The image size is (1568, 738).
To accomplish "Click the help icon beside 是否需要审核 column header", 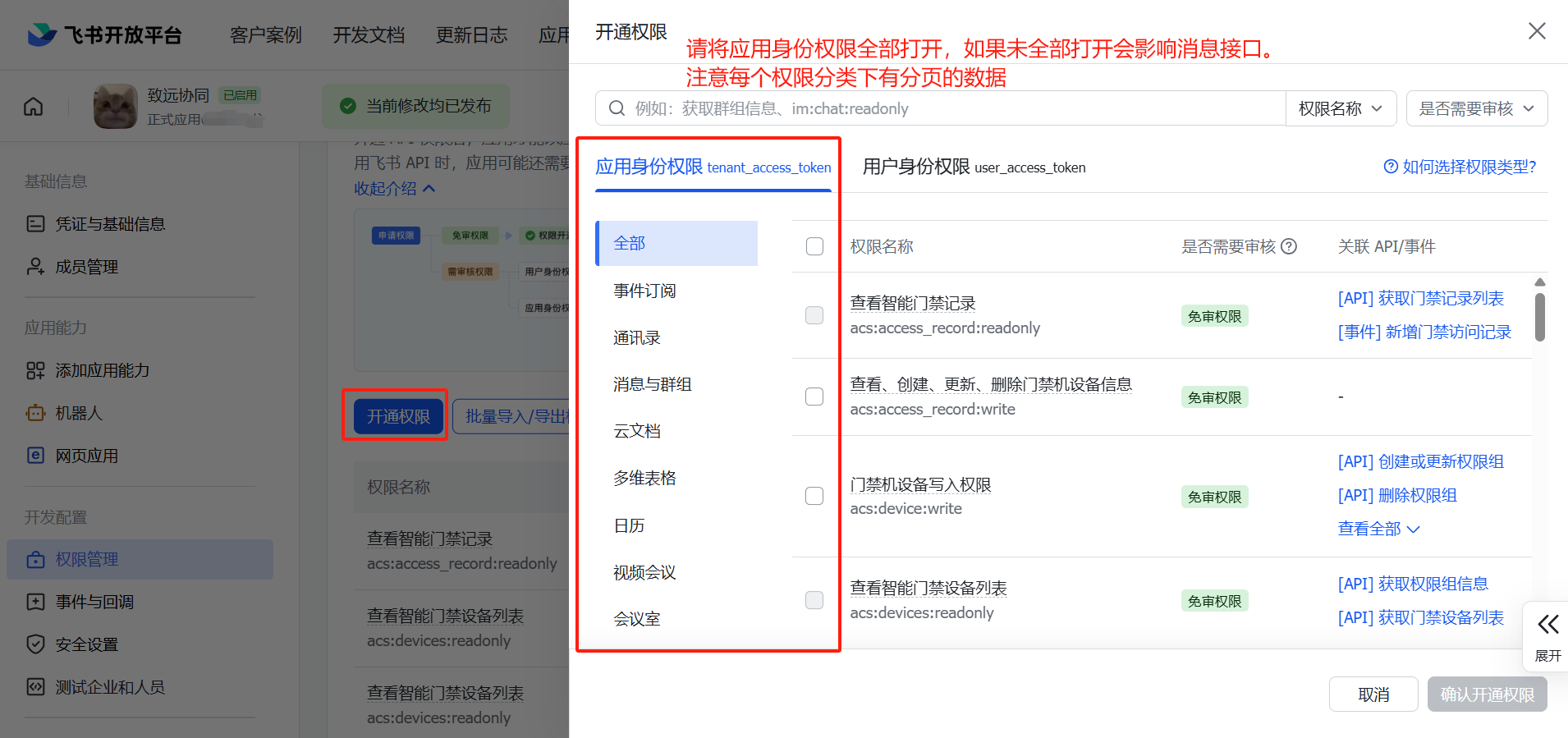I will 1289,246.
